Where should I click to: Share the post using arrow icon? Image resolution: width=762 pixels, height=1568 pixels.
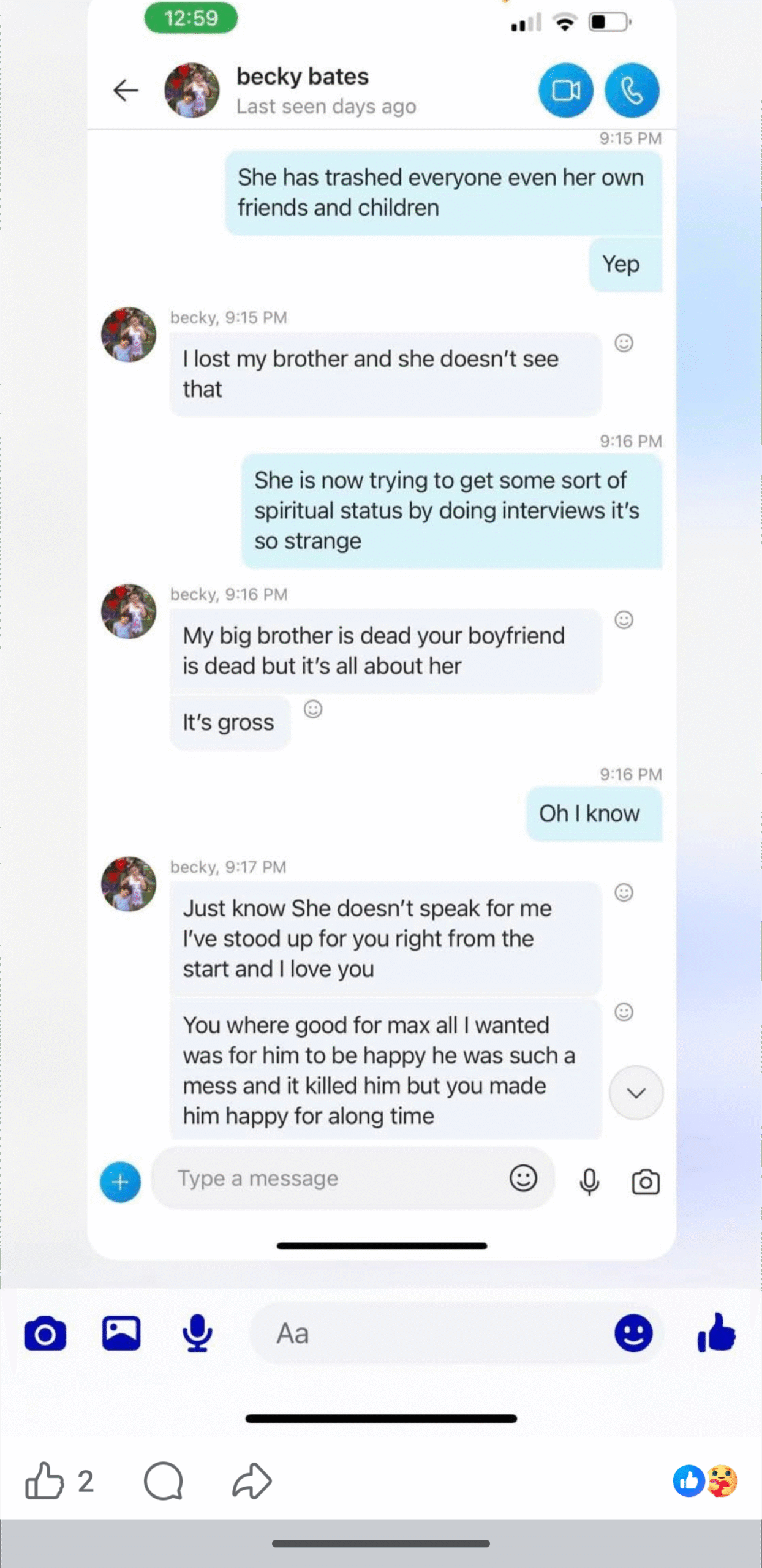point(252,1481)
